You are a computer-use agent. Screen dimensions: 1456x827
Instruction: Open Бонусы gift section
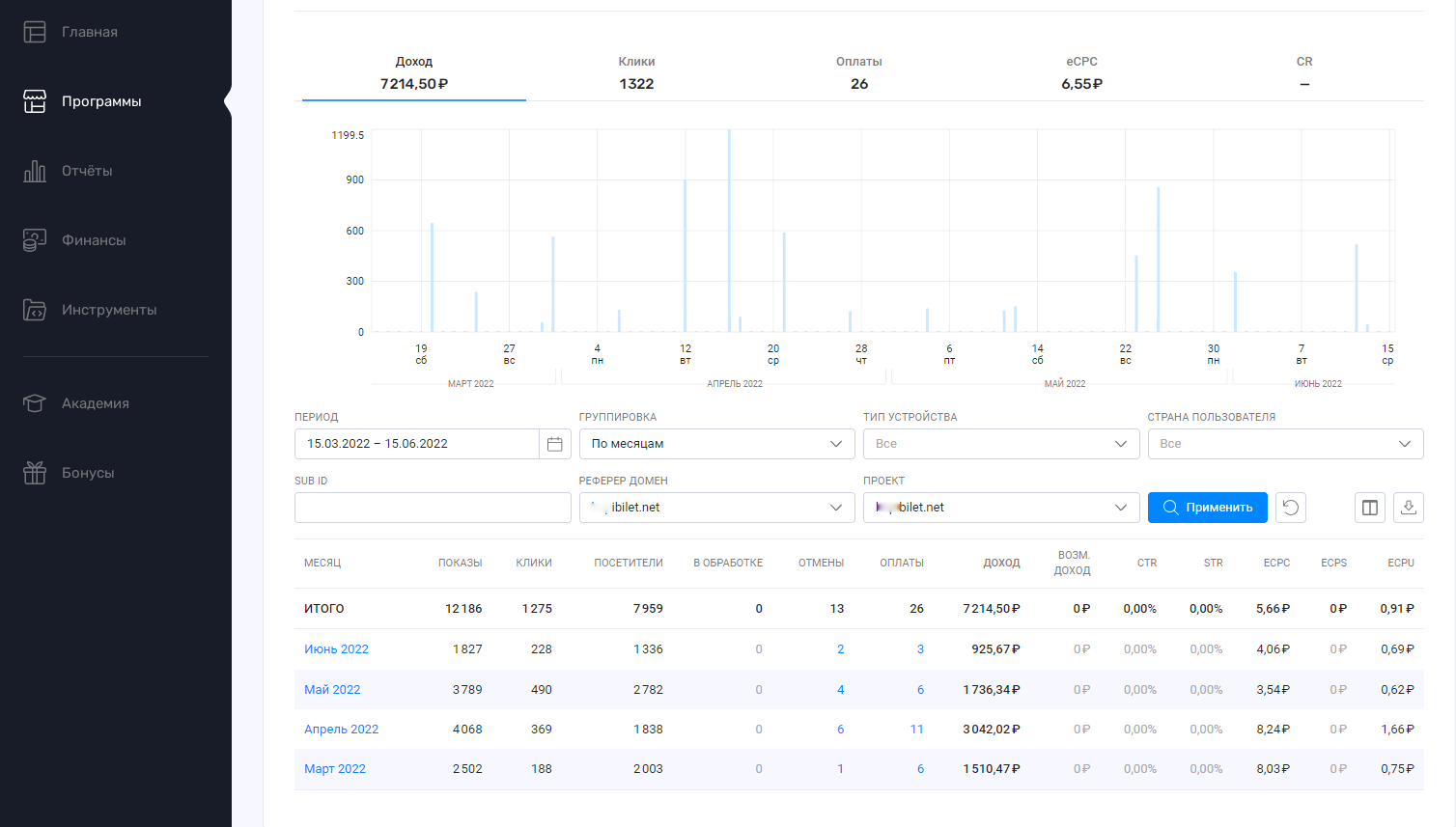87,473
